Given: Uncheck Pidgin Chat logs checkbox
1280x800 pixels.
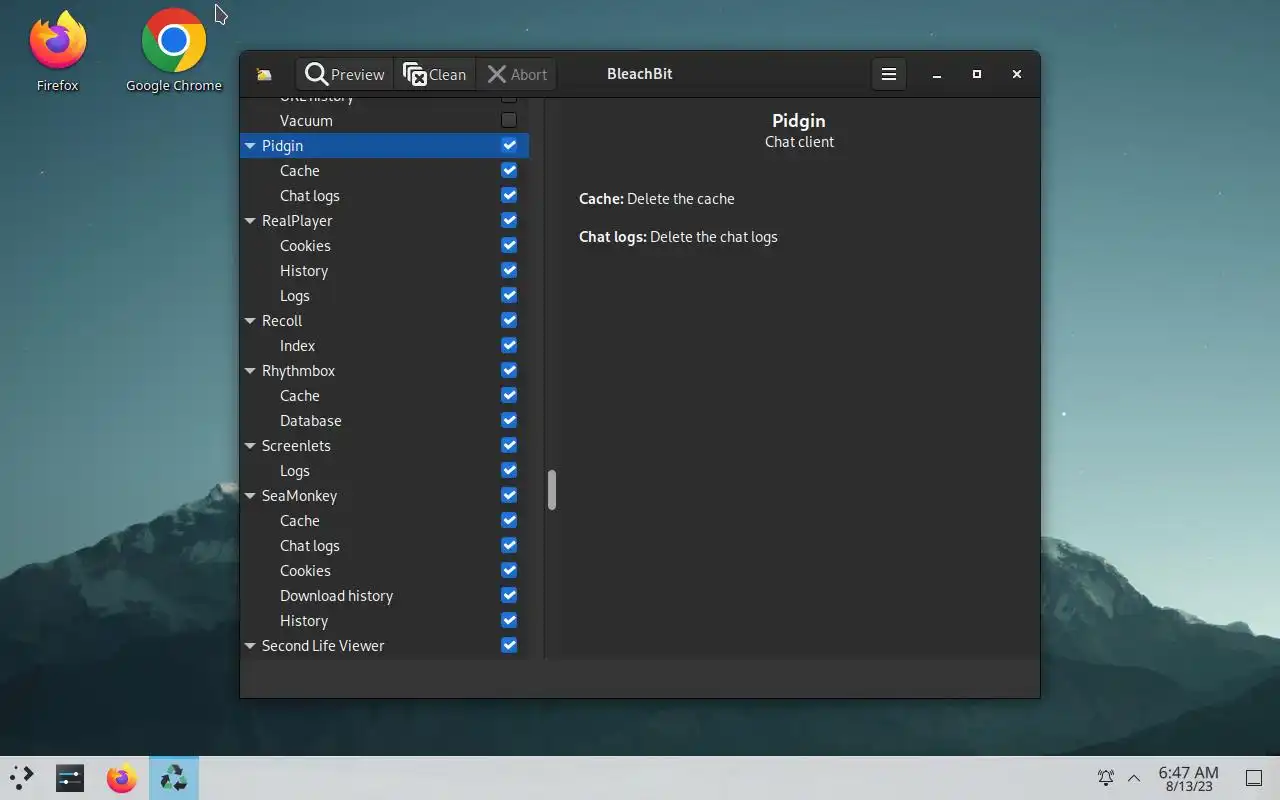Looking at the screenshot, I should (509, 195).
